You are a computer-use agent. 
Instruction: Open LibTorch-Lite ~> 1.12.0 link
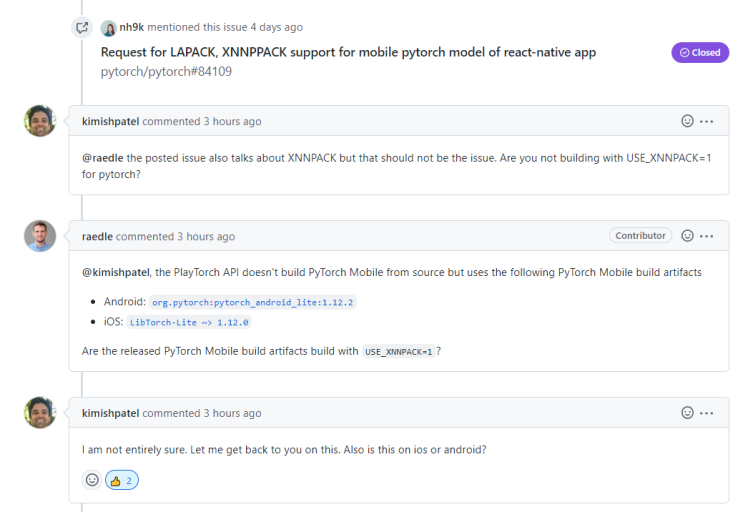pos(189,322)
